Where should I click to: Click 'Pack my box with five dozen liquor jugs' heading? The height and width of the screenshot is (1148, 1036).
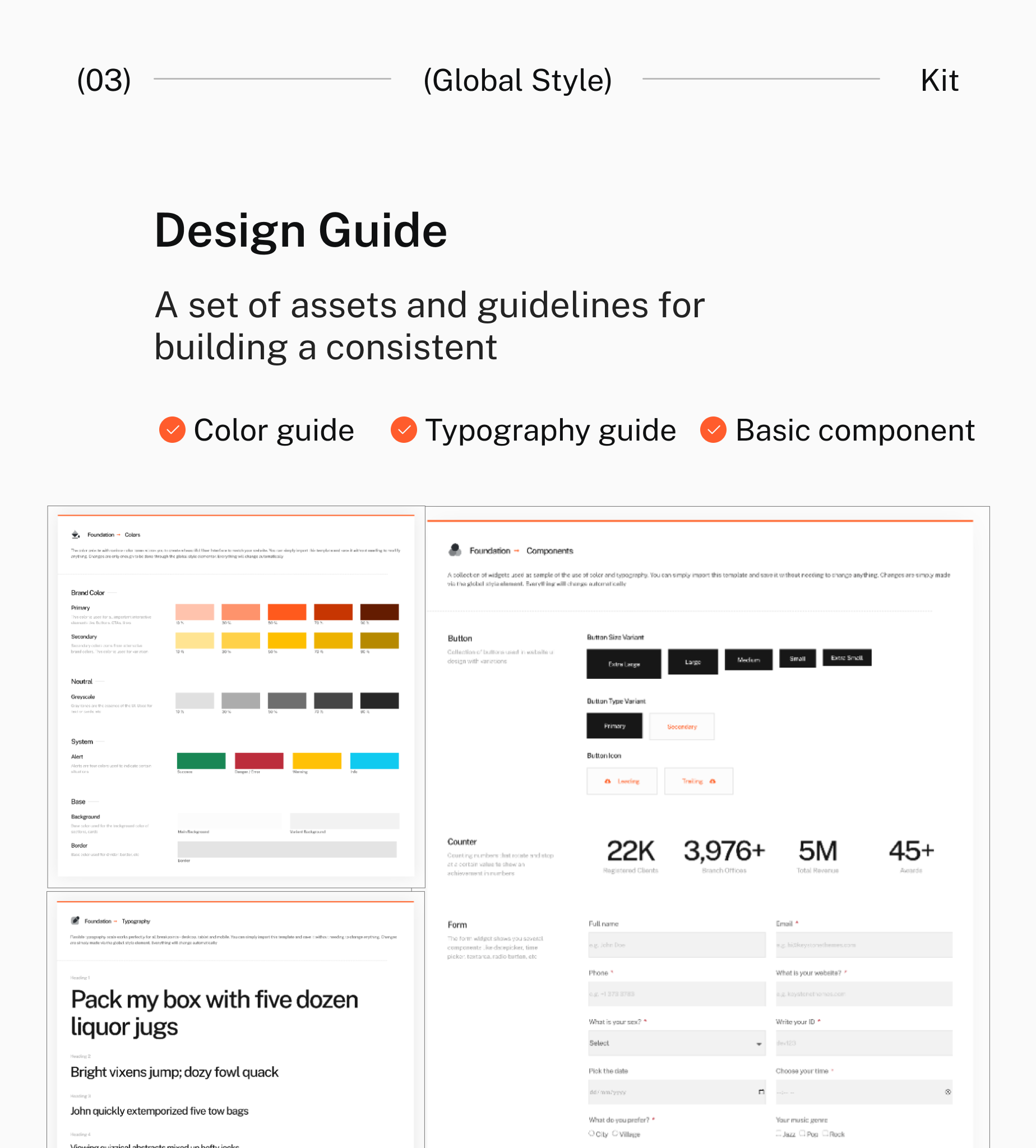tap(215, 1013)
